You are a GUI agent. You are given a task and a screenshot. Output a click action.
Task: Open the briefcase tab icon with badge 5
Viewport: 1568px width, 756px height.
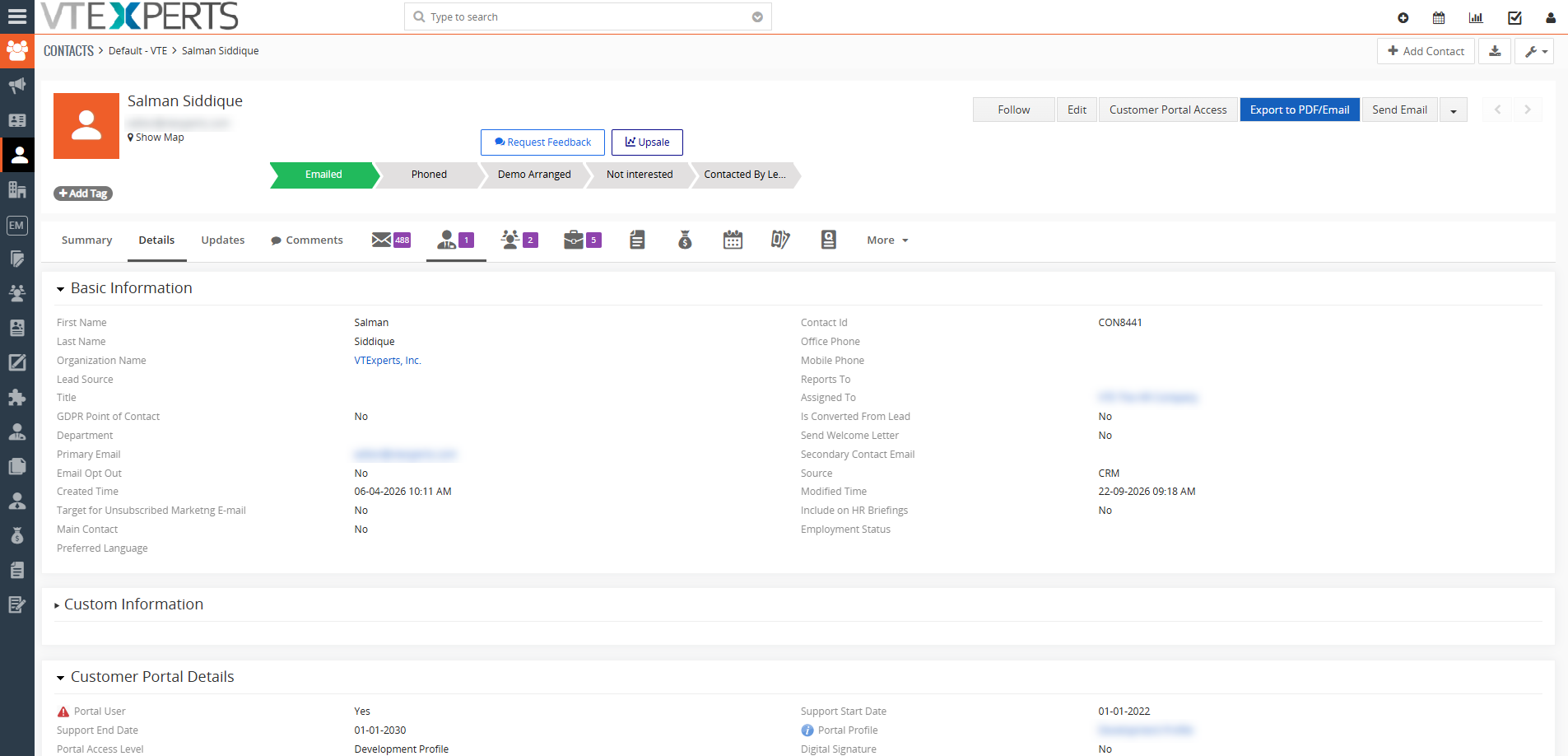pos(583,240)
